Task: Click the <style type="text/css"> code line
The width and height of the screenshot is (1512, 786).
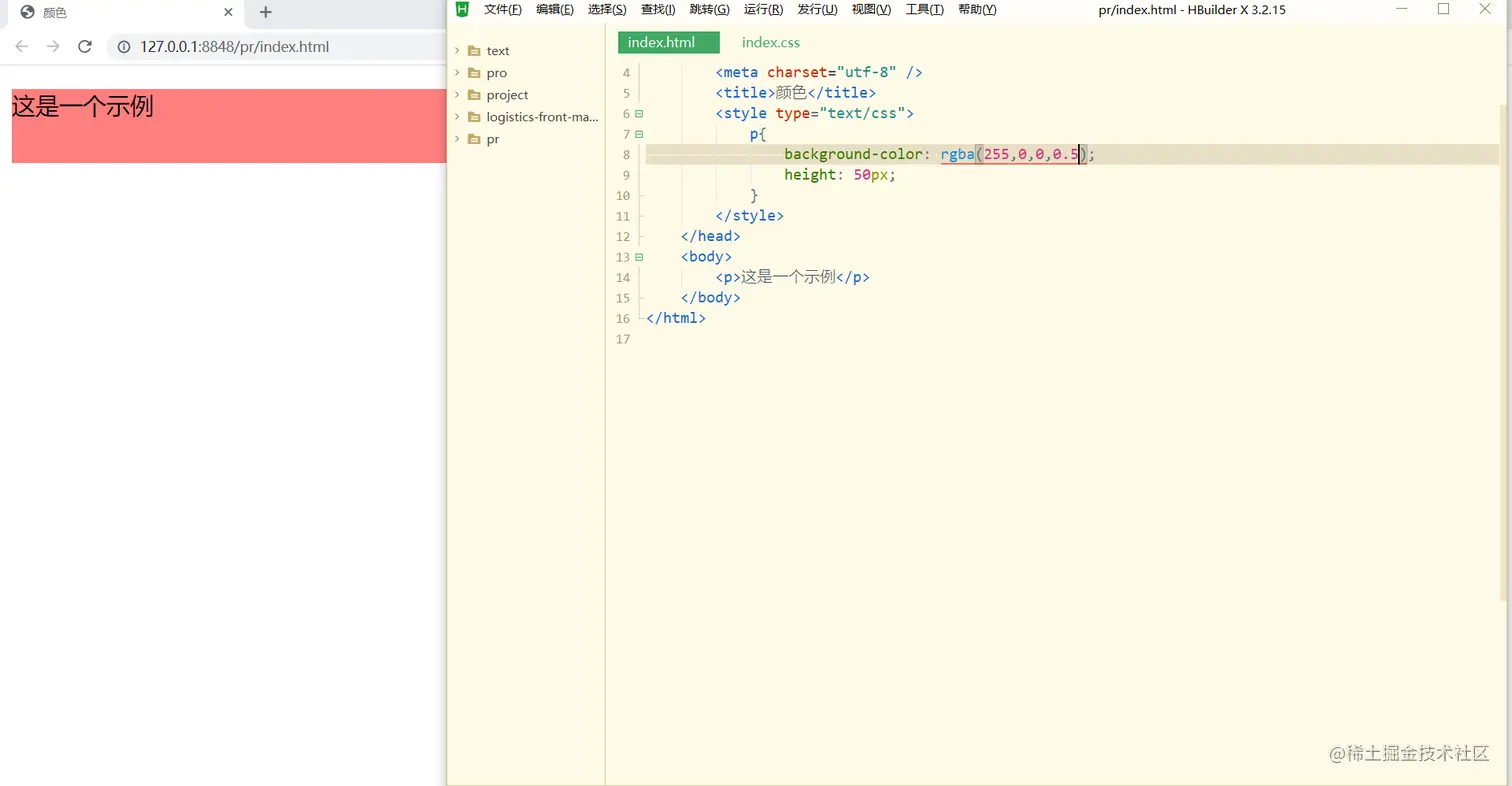Action: (x=815, y=113)
